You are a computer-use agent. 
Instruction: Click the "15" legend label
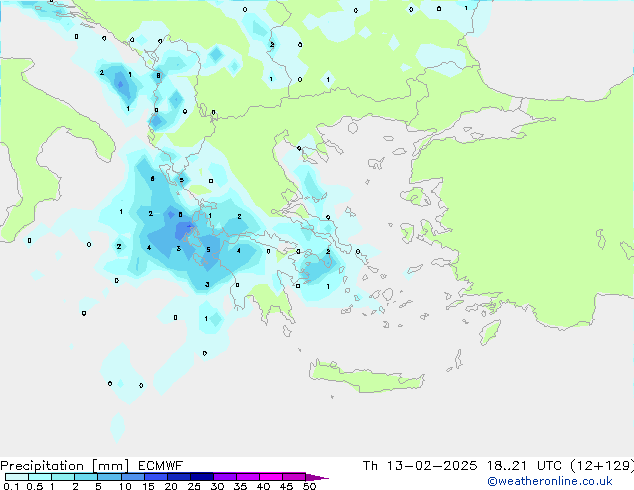coord(148,486)
